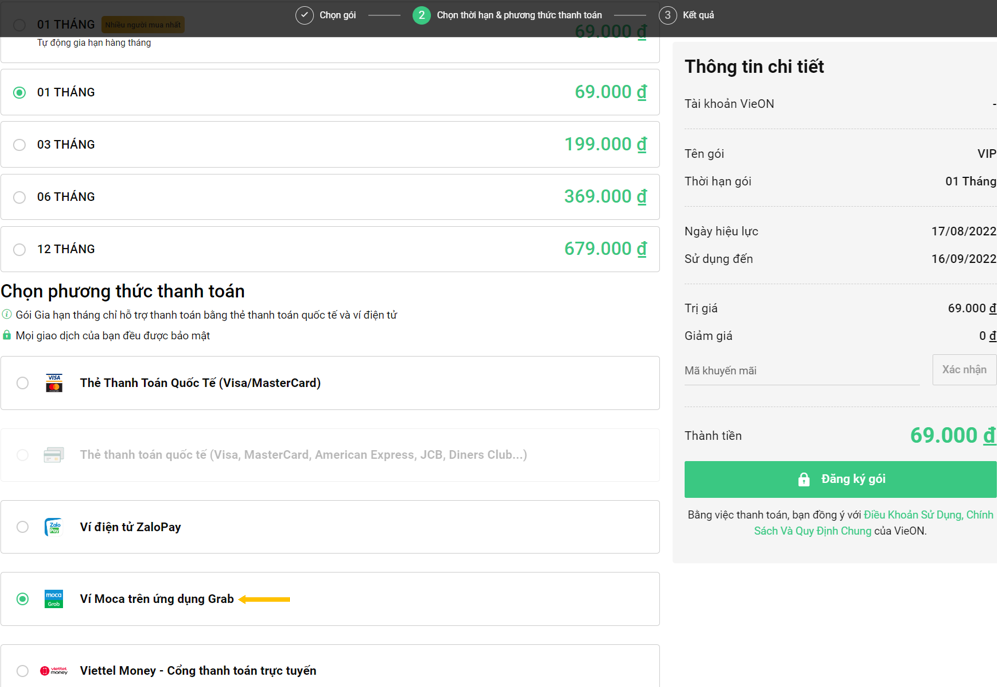
Task: Click the step 2 green number circle
Action: coord(422,15)
